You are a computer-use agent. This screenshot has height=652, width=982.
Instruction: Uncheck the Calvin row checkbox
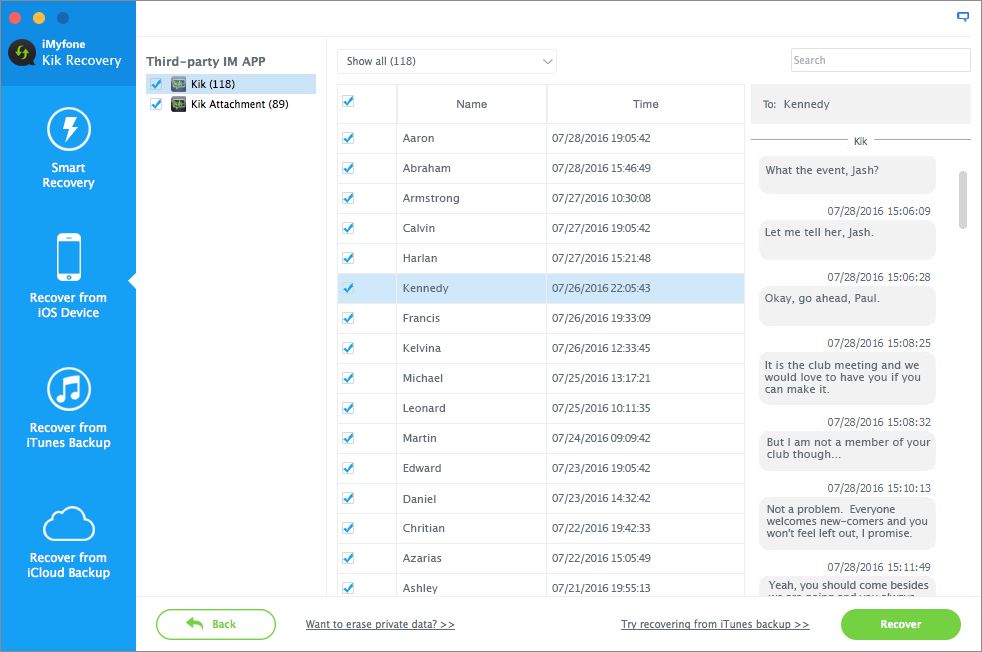pos(348,228)
